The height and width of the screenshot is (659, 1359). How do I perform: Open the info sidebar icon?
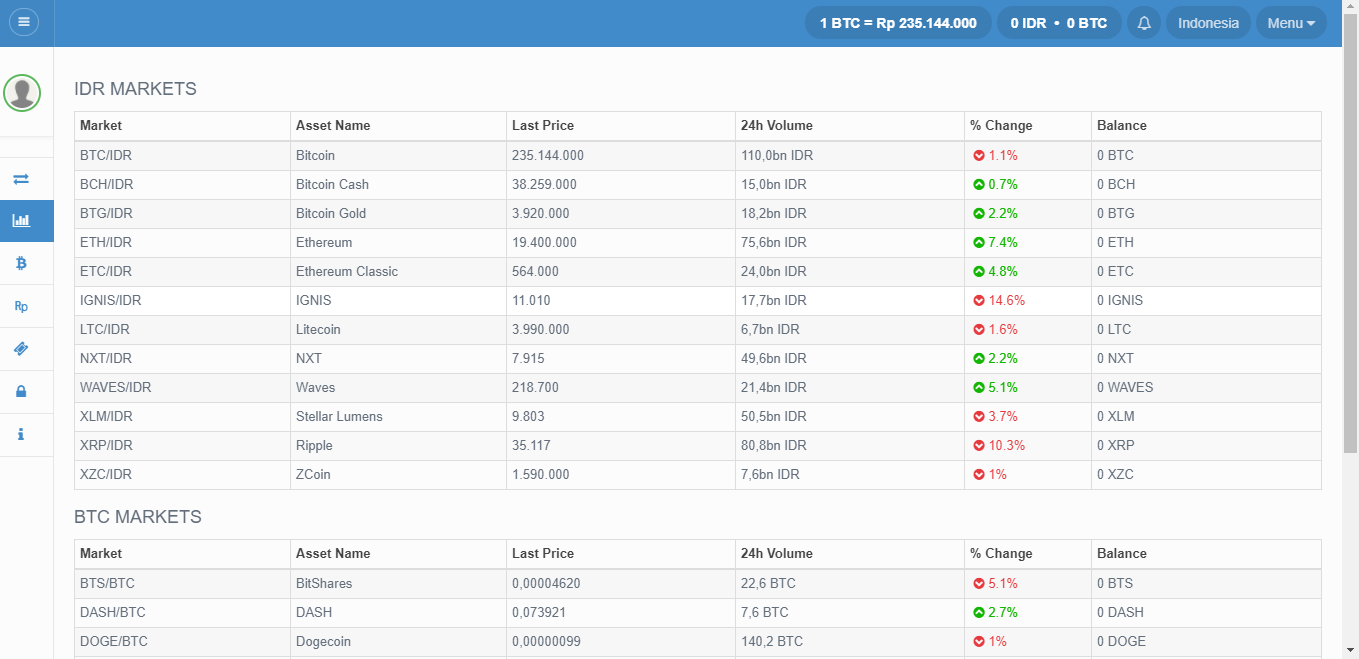coord(21,435)
